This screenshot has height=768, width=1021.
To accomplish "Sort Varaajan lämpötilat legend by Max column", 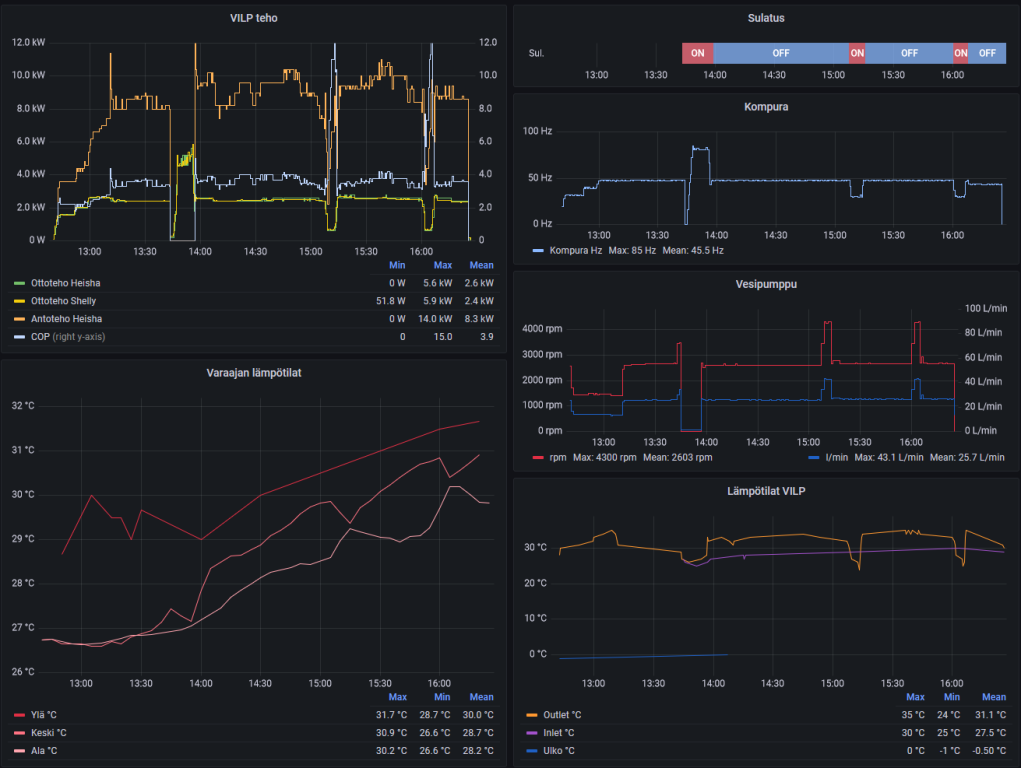I will 397,697.
